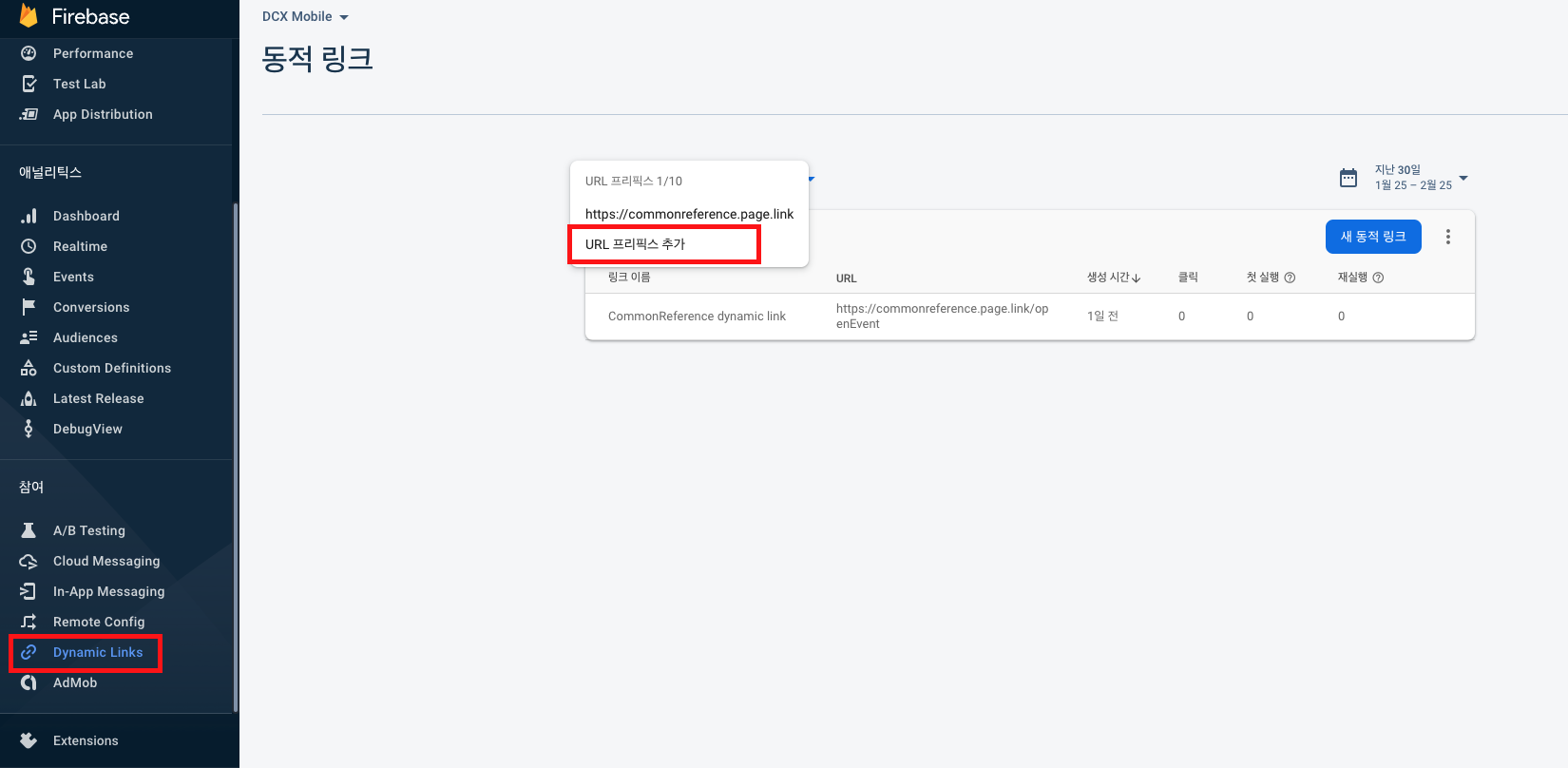Sort by 생성 시간 column header
The image size is (1568, 768).
coord(1114,278)
